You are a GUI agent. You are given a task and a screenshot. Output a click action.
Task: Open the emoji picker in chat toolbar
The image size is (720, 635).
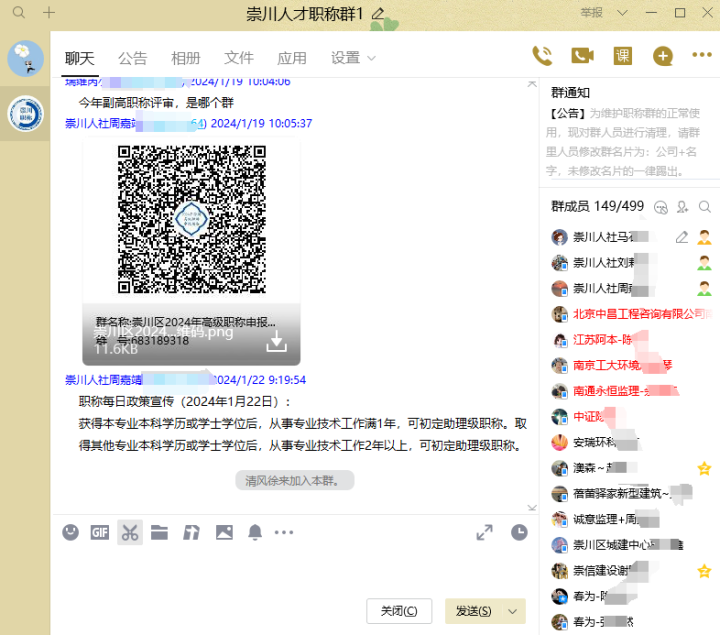click(x=70, y=532)
